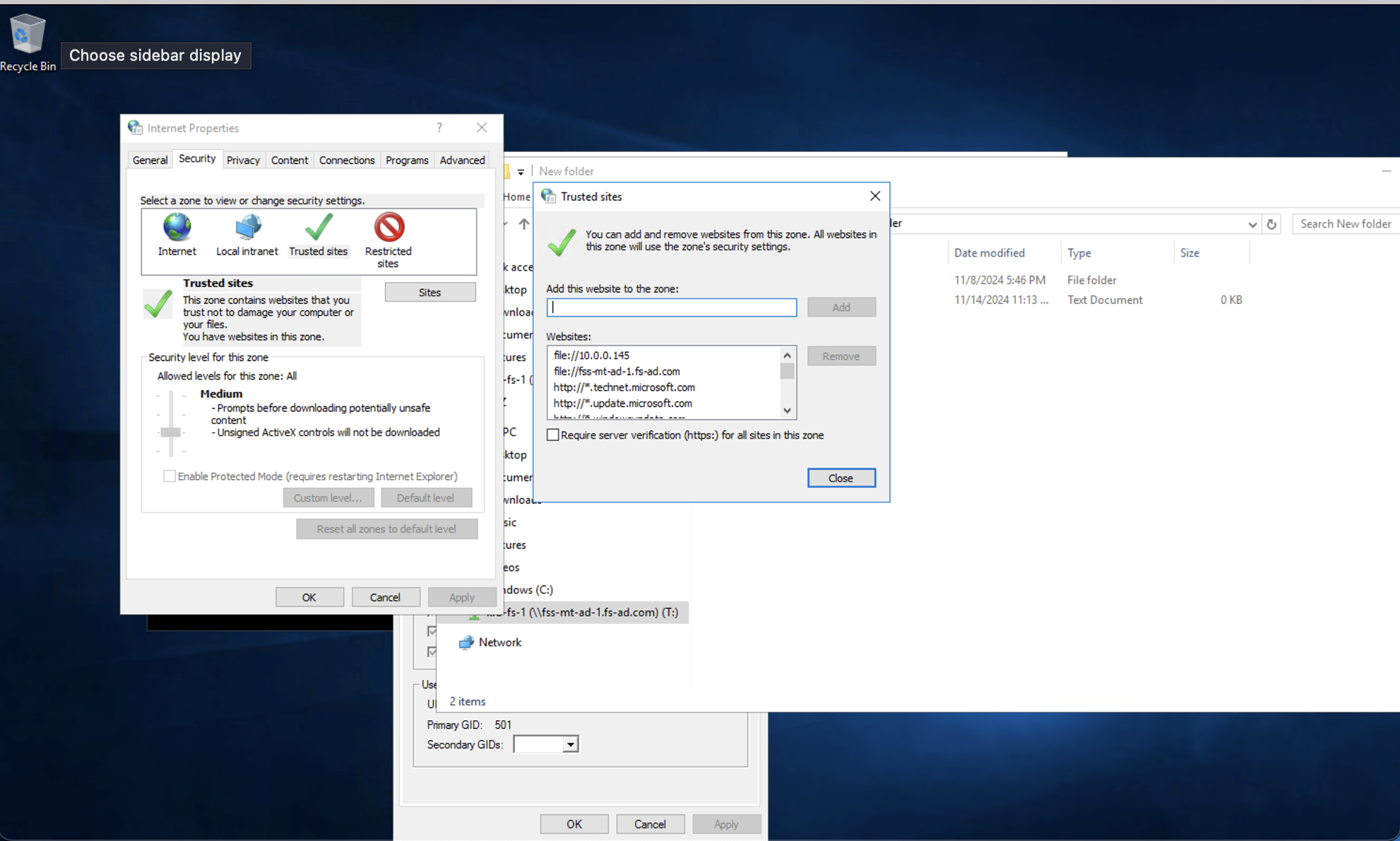Open the Quick Access Toolbar customize chevron
Viewport: 1400px width, 841px height.
pos(521,171)
